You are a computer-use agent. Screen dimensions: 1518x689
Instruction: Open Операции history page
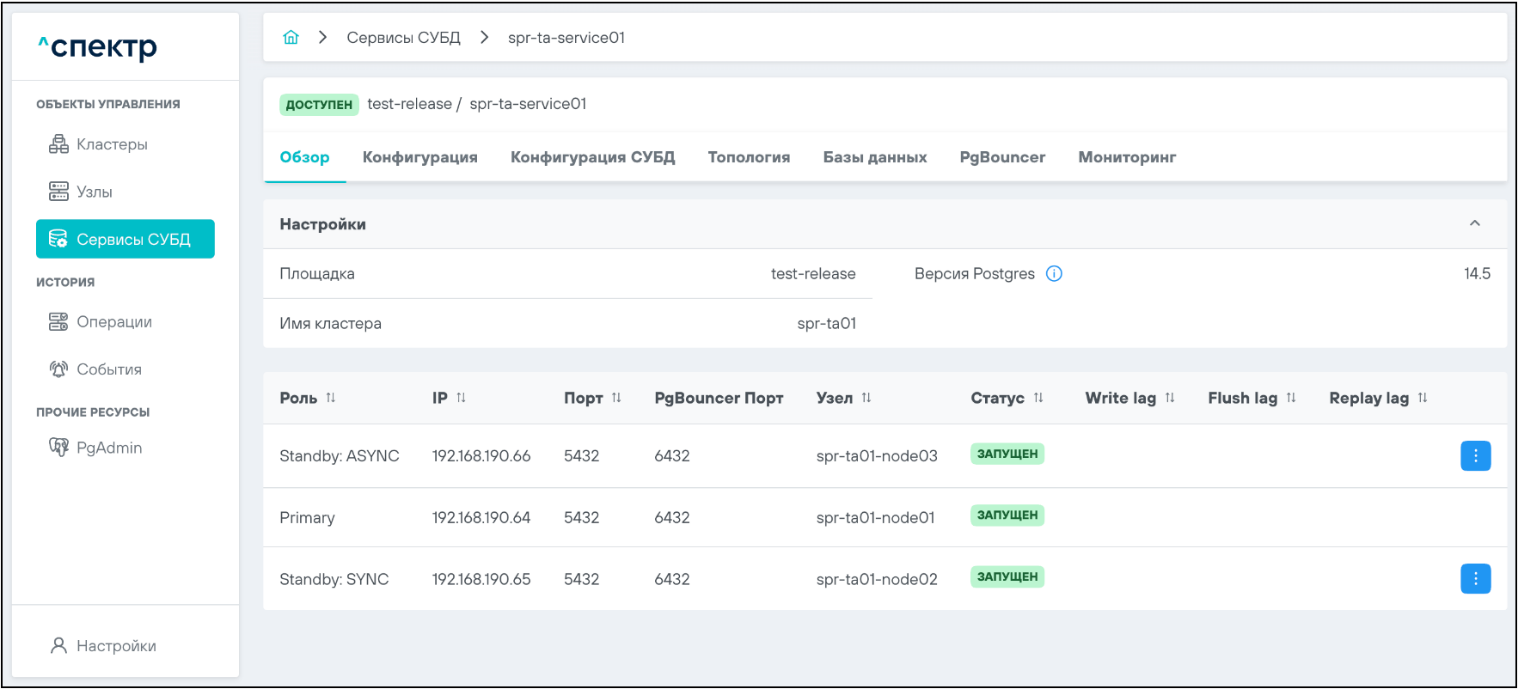(113, 322)
